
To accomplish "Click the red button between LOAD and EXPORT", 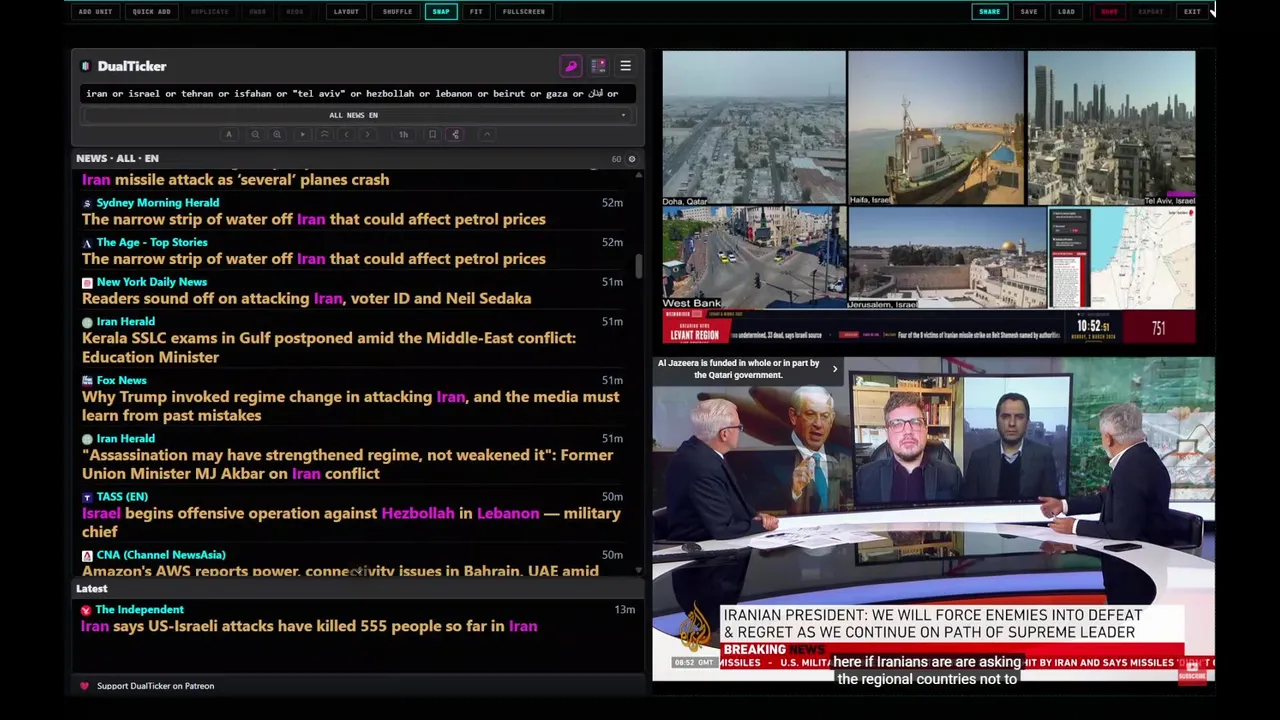I will (1109, 12).
